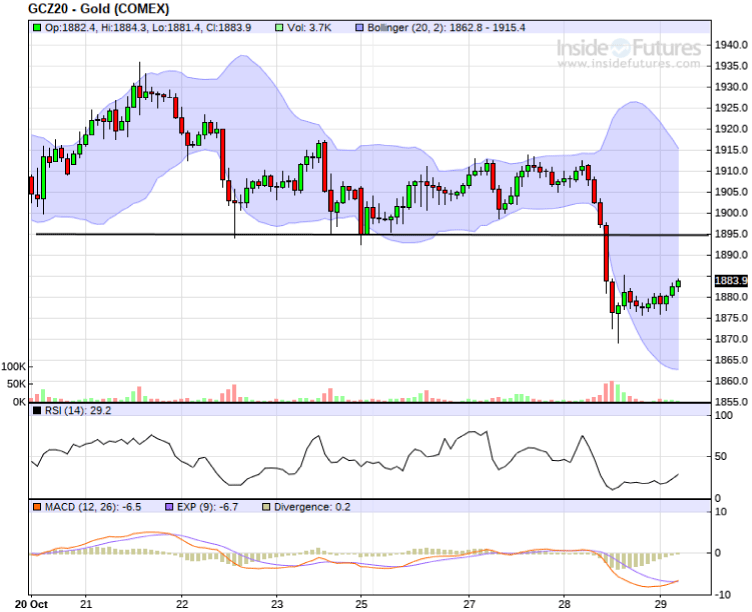The width and height of the screenshot is (752, 612).
Task: Click the orange MACD legend square
Action: (37, 507)
